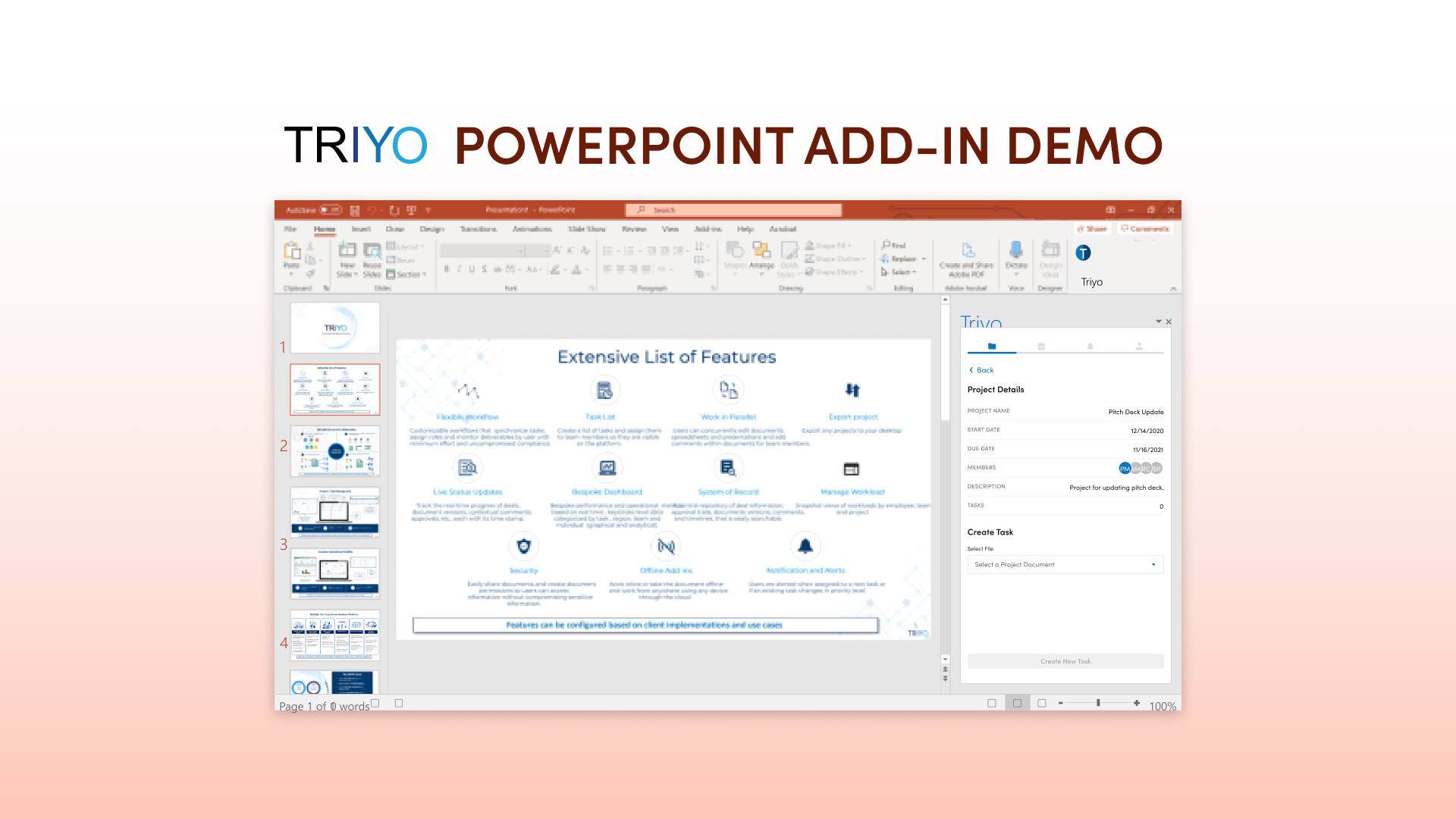Click zoom in plus button
The image size is (1456, 819).
coord(1137,704)
